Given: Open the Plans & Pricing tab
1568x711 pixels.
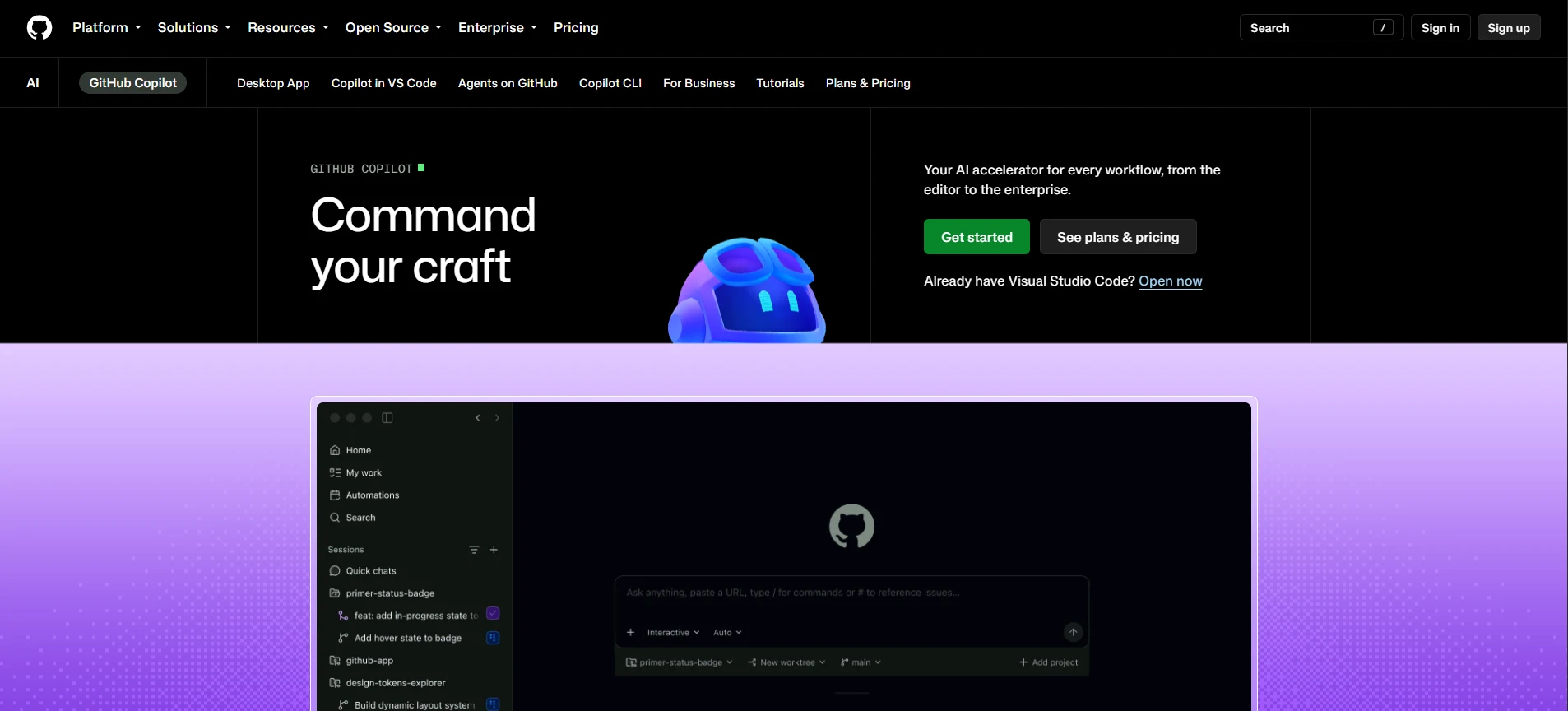Looking at the screenshot, I should coord(868,83).
